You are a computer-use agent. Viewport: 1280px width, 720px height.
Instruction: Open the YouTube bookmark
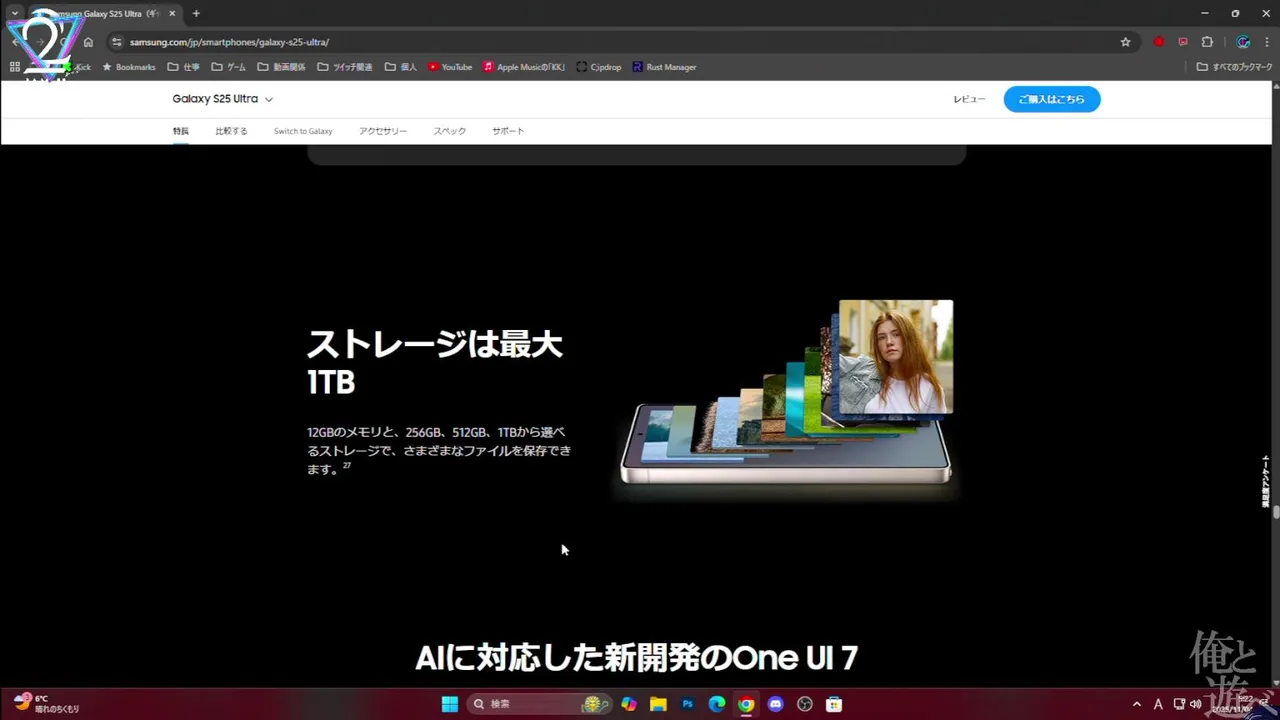pos(450,67)
